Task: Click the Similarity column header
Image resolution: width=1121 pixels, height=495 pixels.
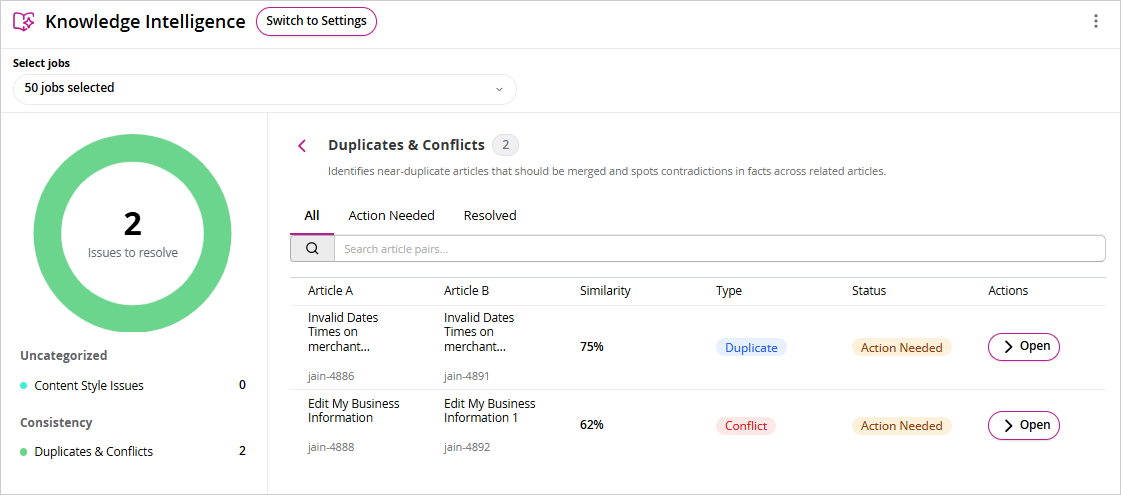Action: 605,291
